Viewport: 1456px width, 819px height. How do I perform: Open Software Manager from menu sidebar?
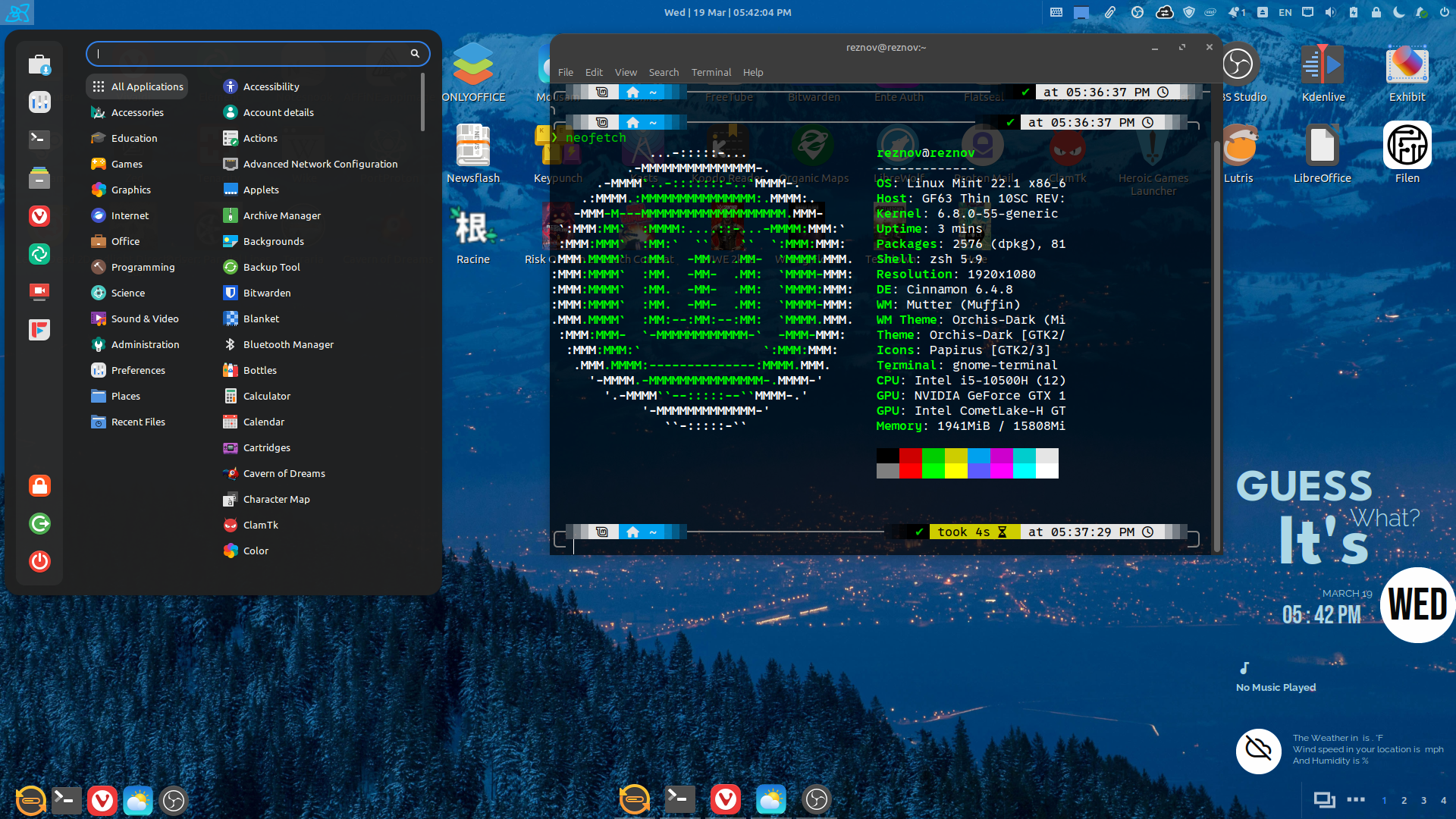(x=39, y=65)
